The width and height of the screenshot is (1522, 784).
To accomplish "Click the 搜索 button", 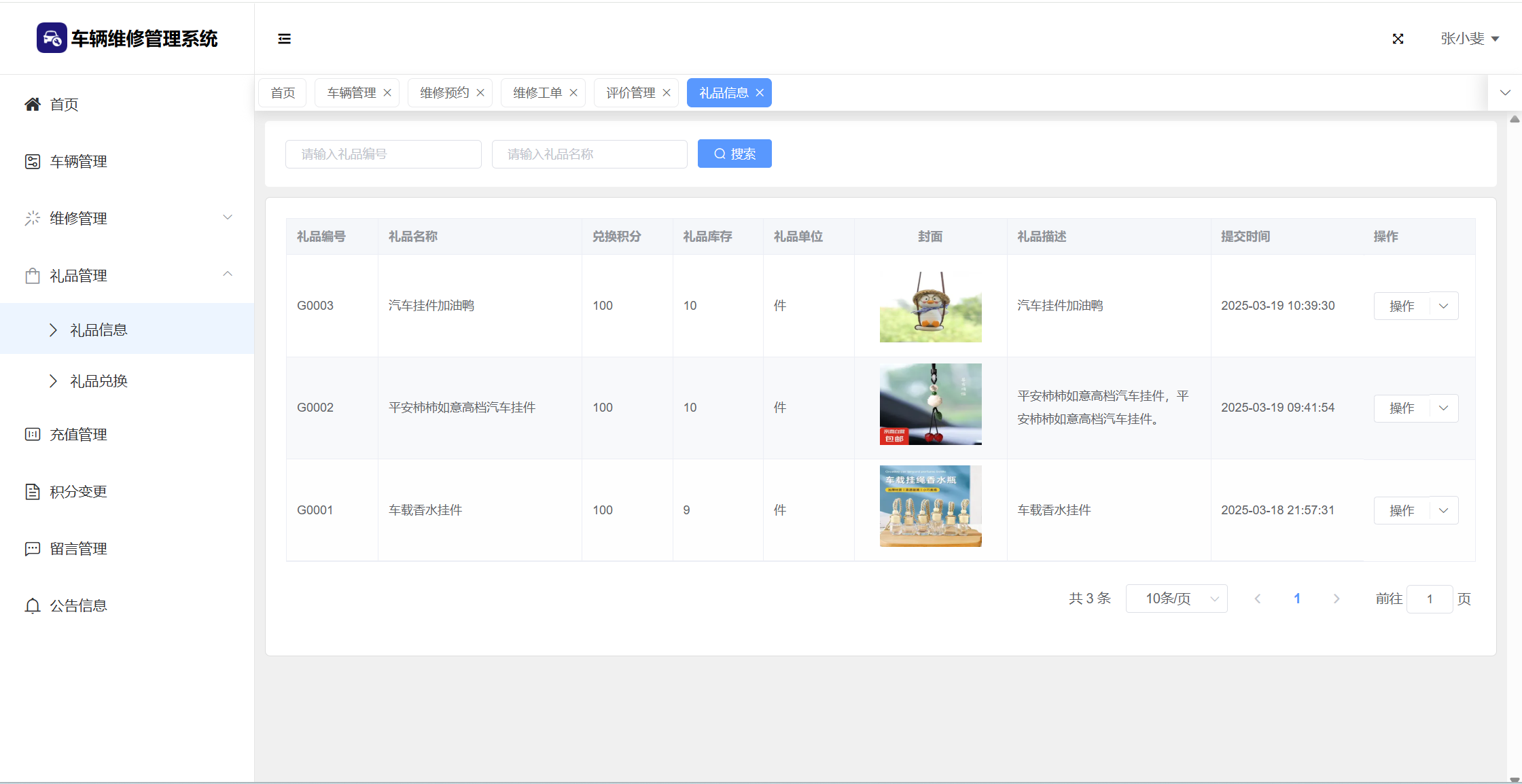I will click(x=735, y=154).
